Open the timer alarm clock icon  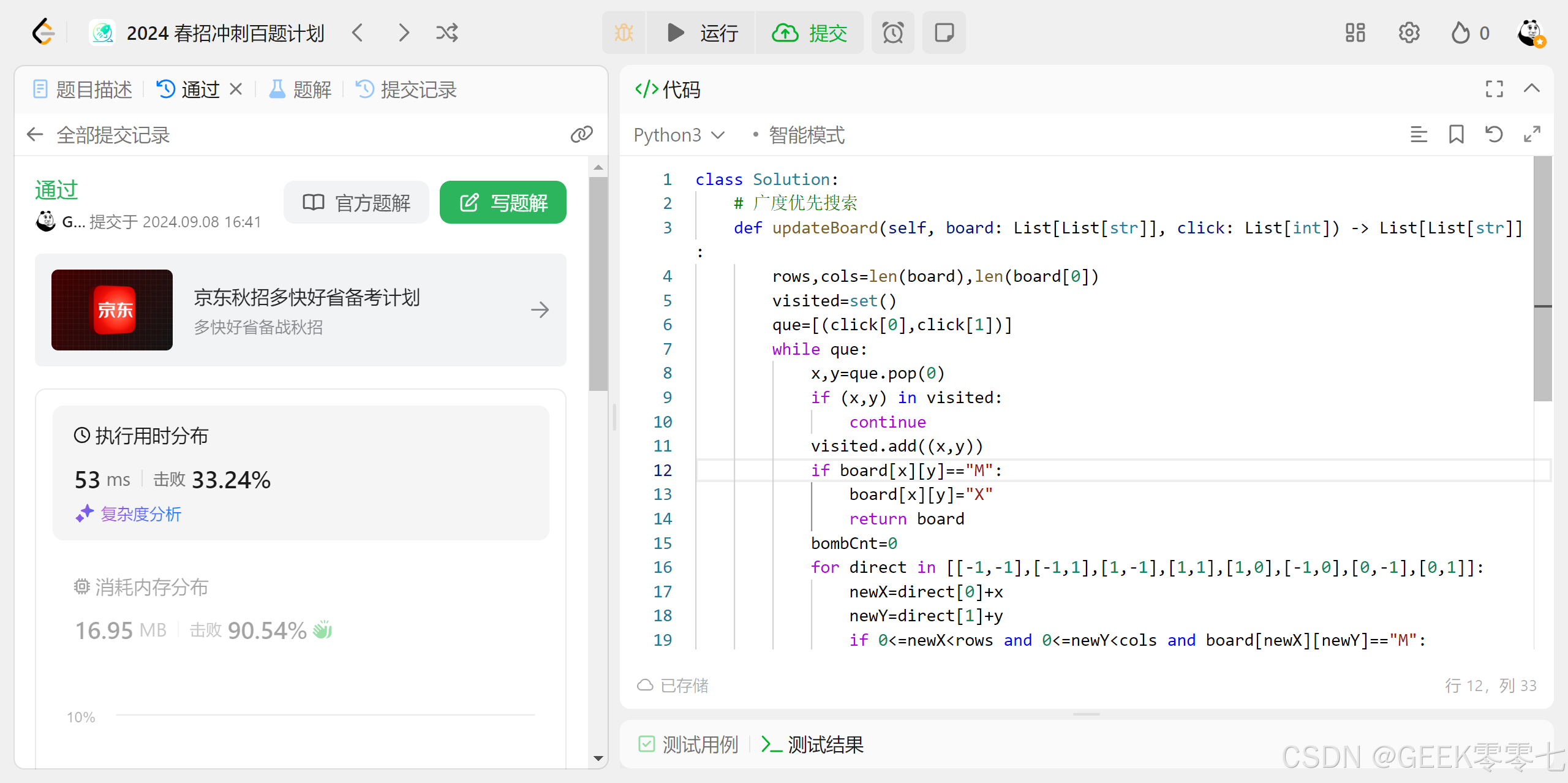point(892,33)
